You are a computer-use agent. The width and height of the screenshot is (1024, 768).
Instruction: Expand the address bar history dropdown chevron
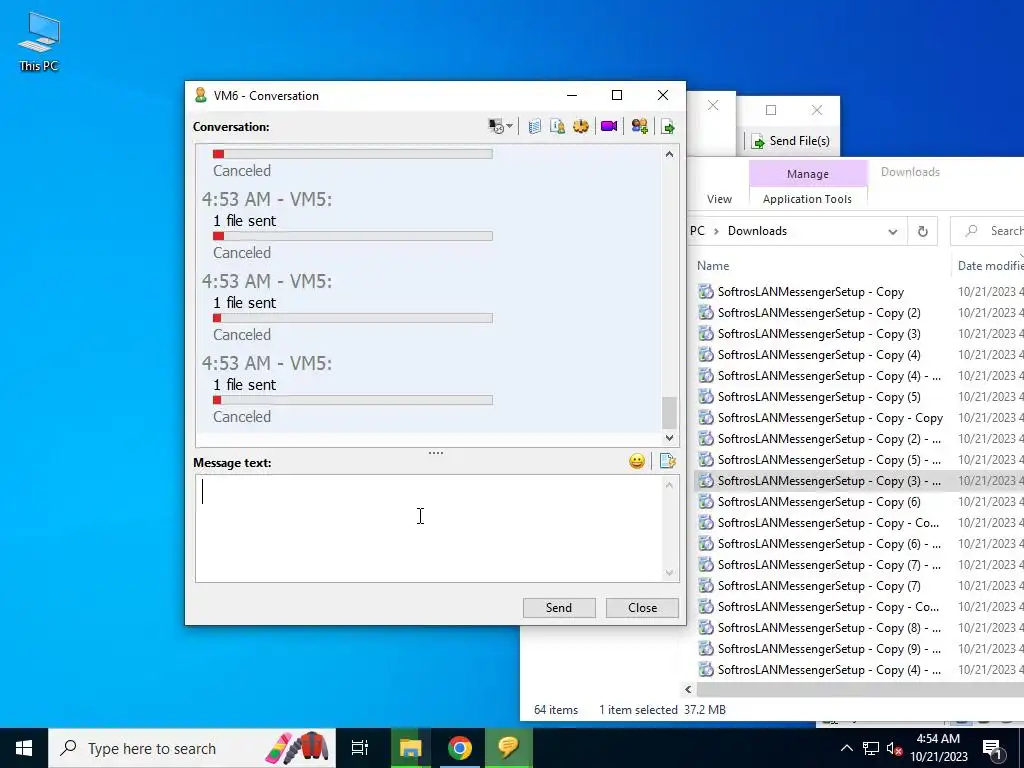pos(893,231)
